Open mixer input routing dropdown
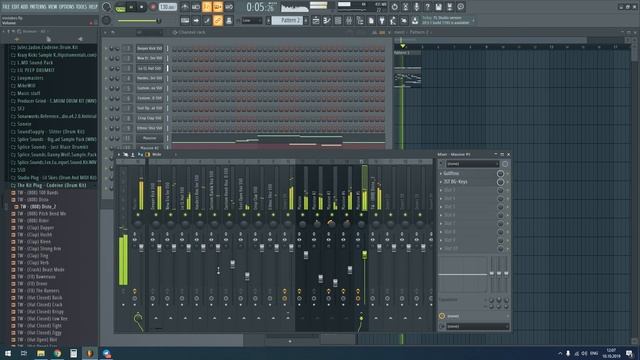This screenshot has height=360, width=640. [x=472, y=164]
